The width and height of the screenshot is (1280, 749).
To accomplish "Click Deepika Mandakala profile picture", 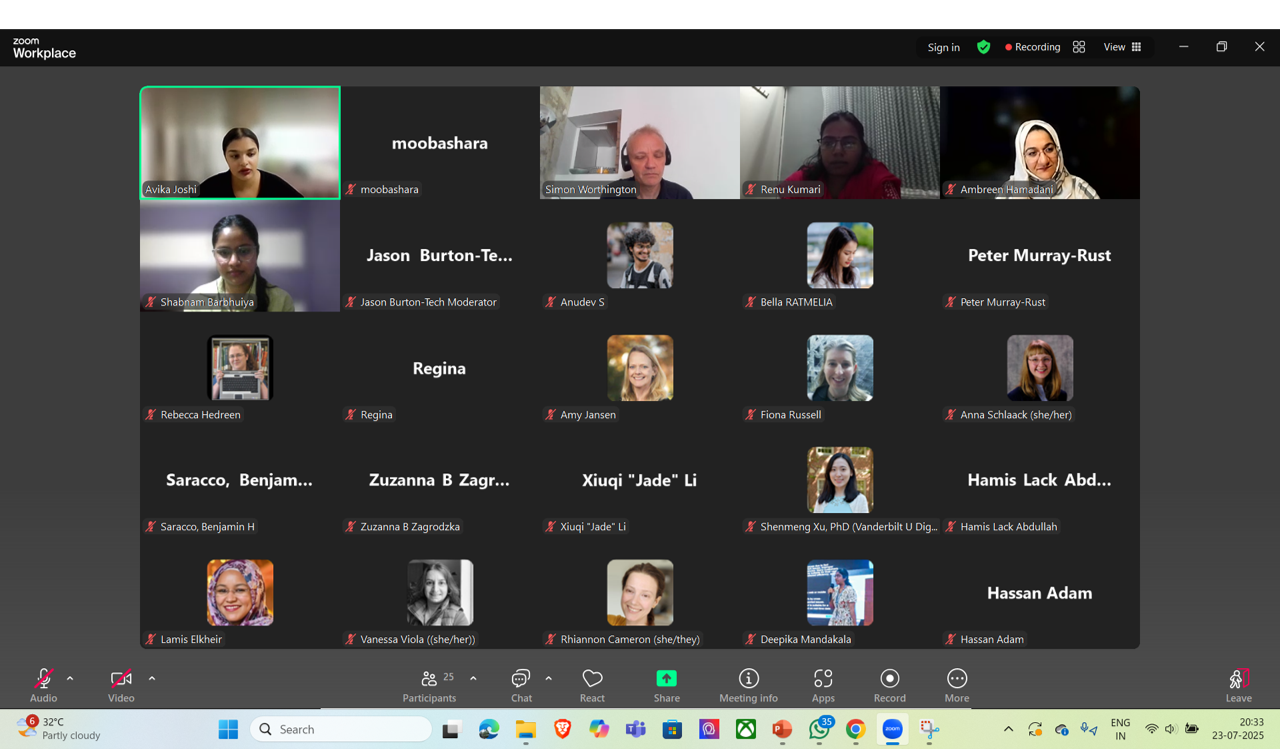I will (840, 593).
